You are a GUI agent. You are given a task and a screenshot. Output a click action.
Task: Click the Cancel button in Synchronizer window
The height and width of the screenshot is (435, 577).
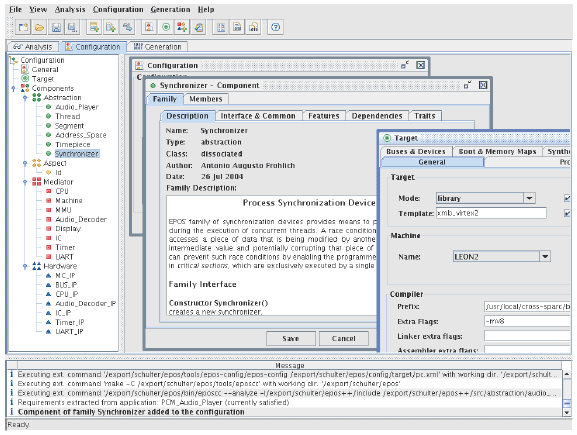click(344, 338)
